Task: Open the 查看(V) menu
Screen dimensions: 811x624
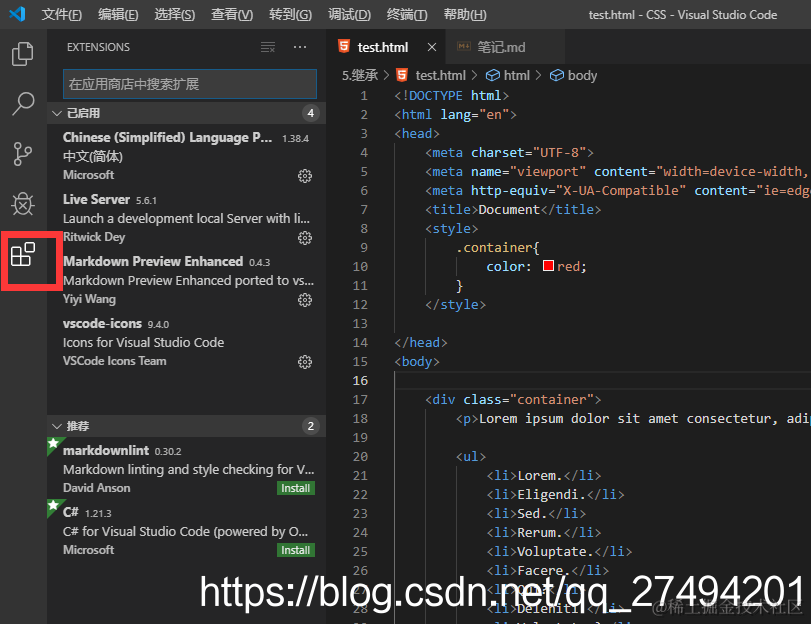Action: [x=232, y=14]
